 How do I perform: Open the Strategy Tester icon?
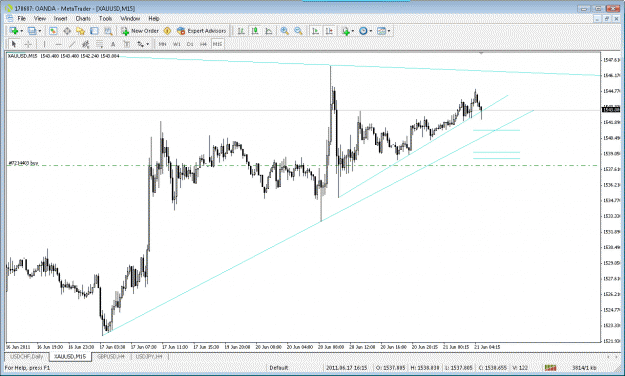pos(108,31)
